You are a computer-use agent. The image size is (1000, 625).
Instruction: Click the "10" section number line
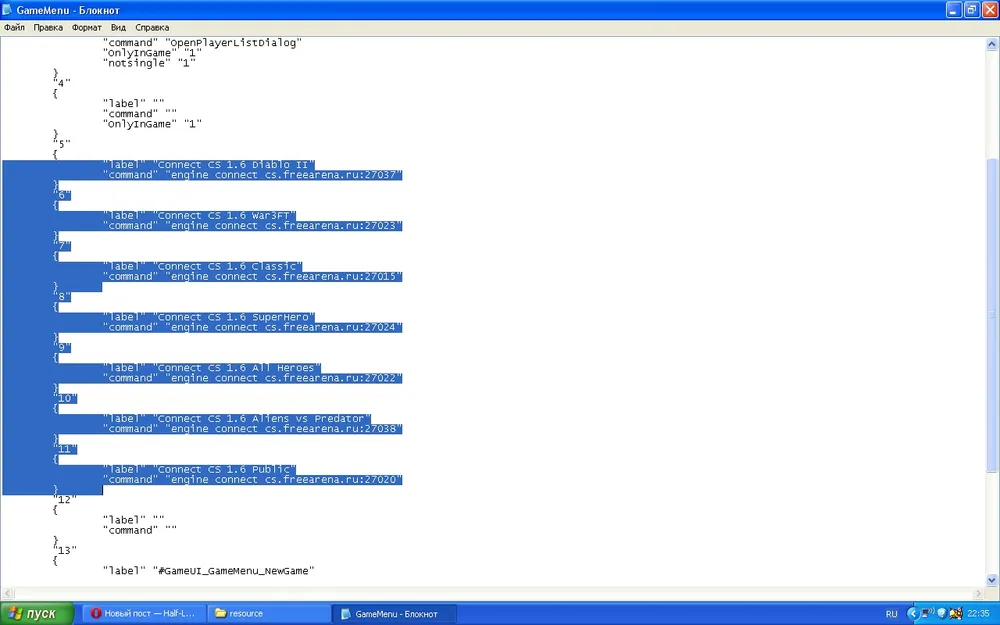[x=66, y=399]
